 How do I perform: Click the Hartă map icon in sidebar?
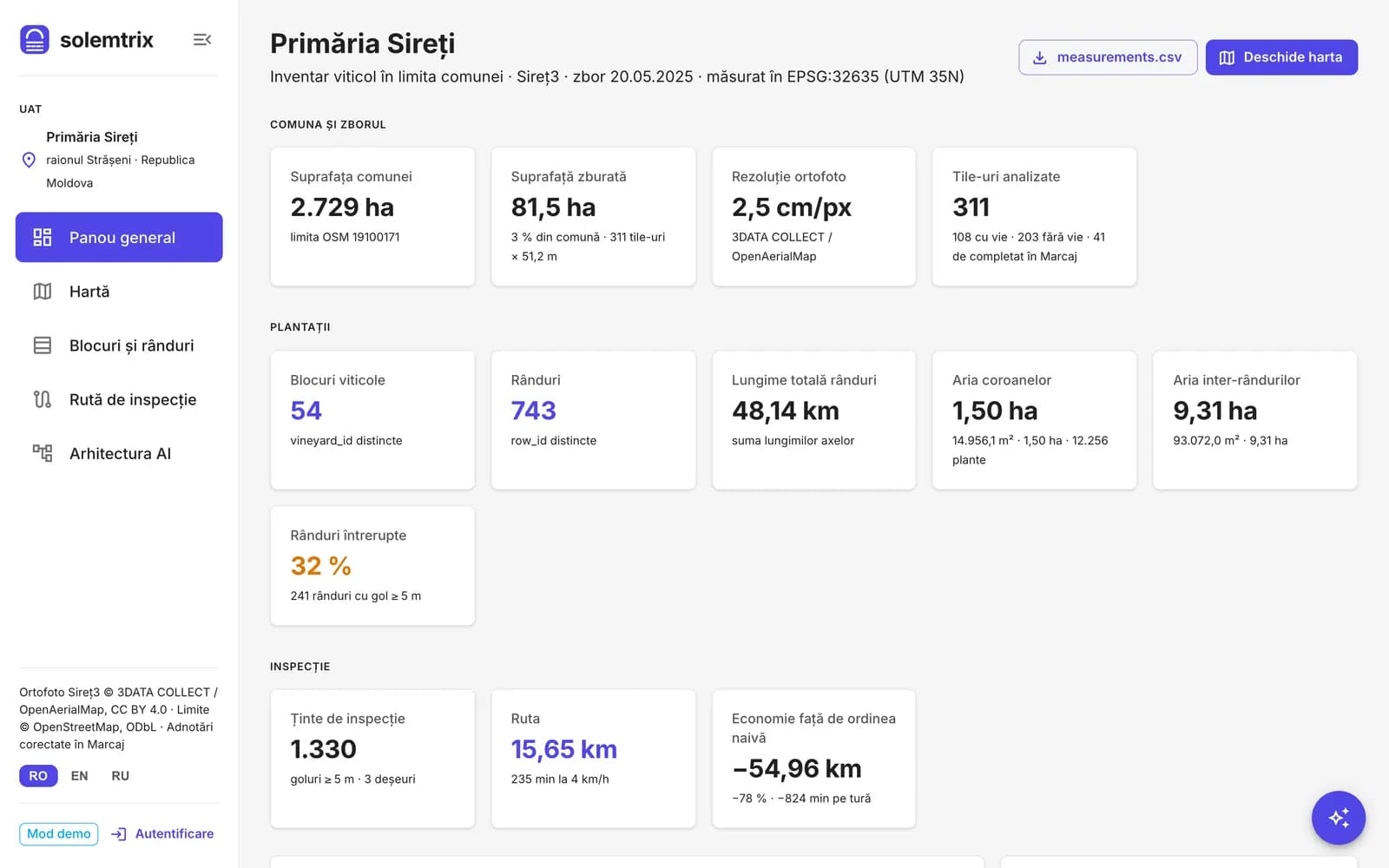[43, 292]
